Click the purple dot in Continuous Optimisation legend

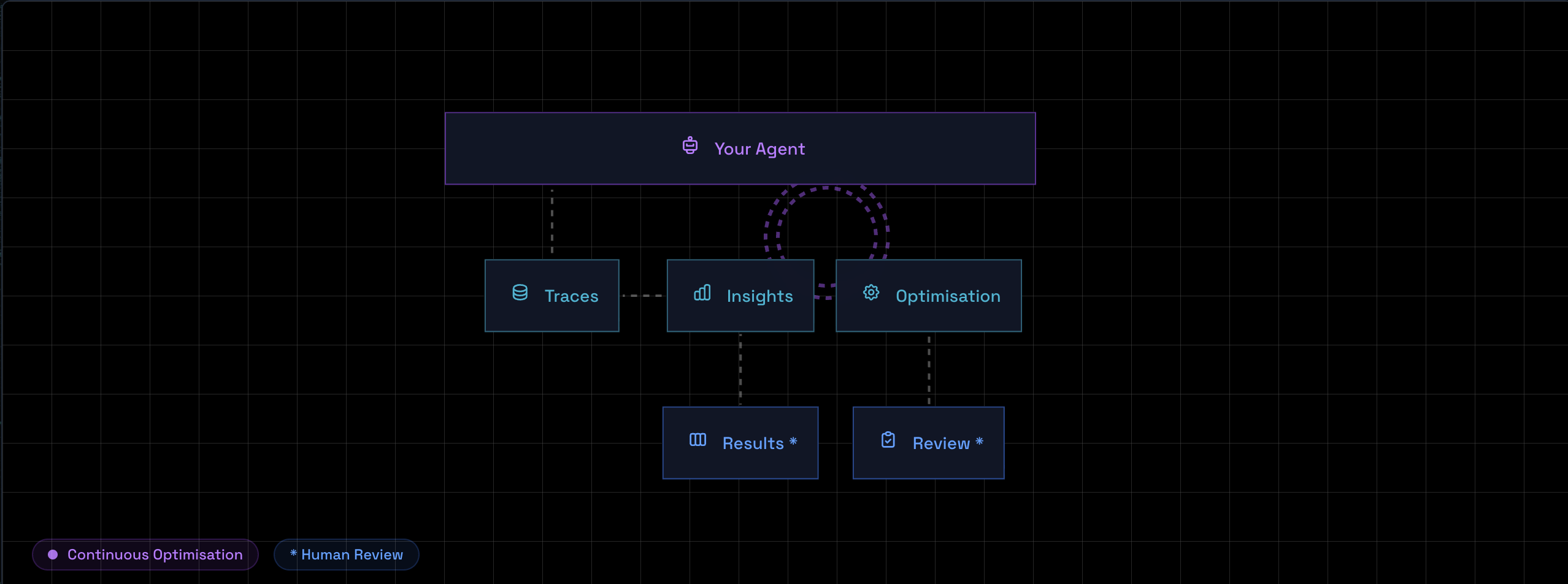point(53,554)
